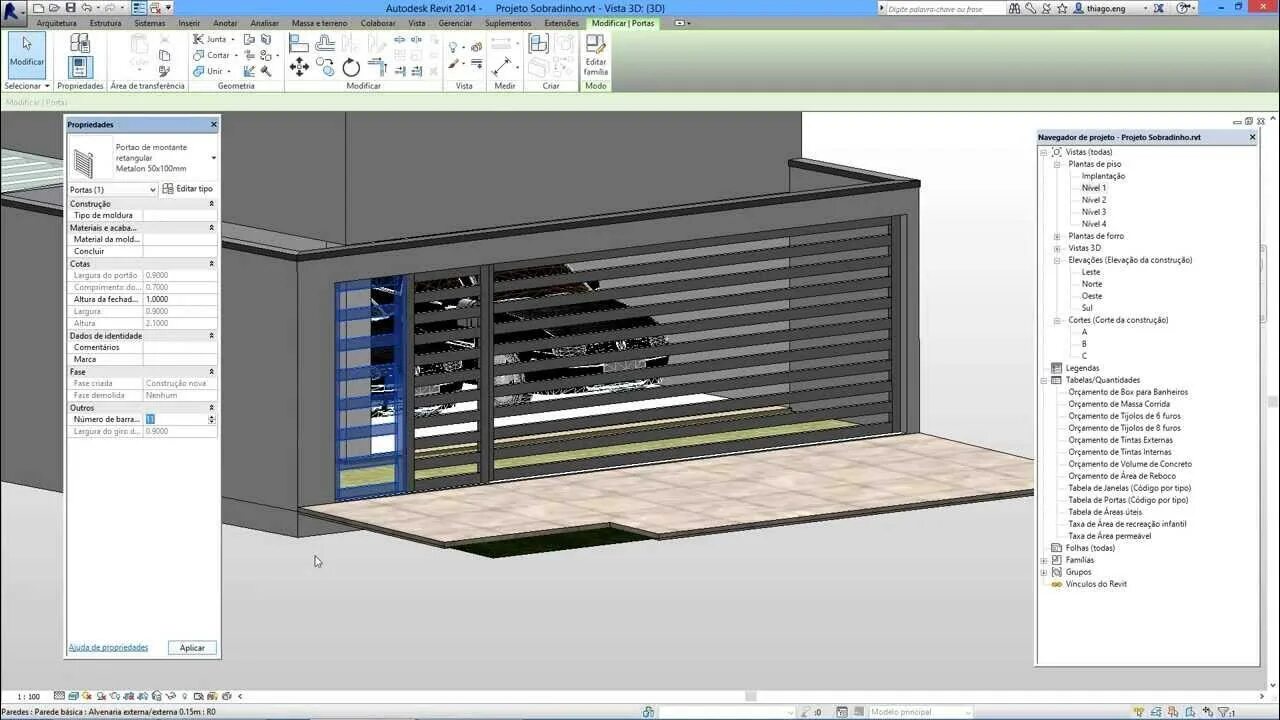Select the Medir dimension tool
This screenshot has width=1280, height=720.
tap(502, 66)
